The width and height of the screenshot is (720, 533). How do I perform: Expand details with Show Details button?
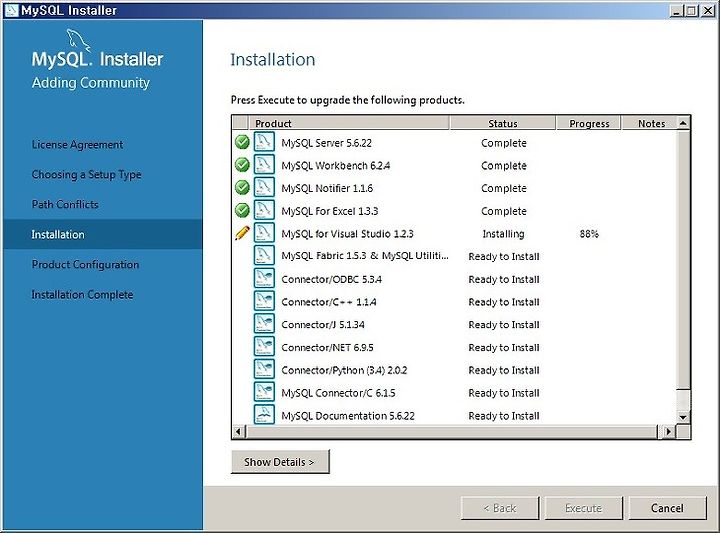click(x=280, y=461)
